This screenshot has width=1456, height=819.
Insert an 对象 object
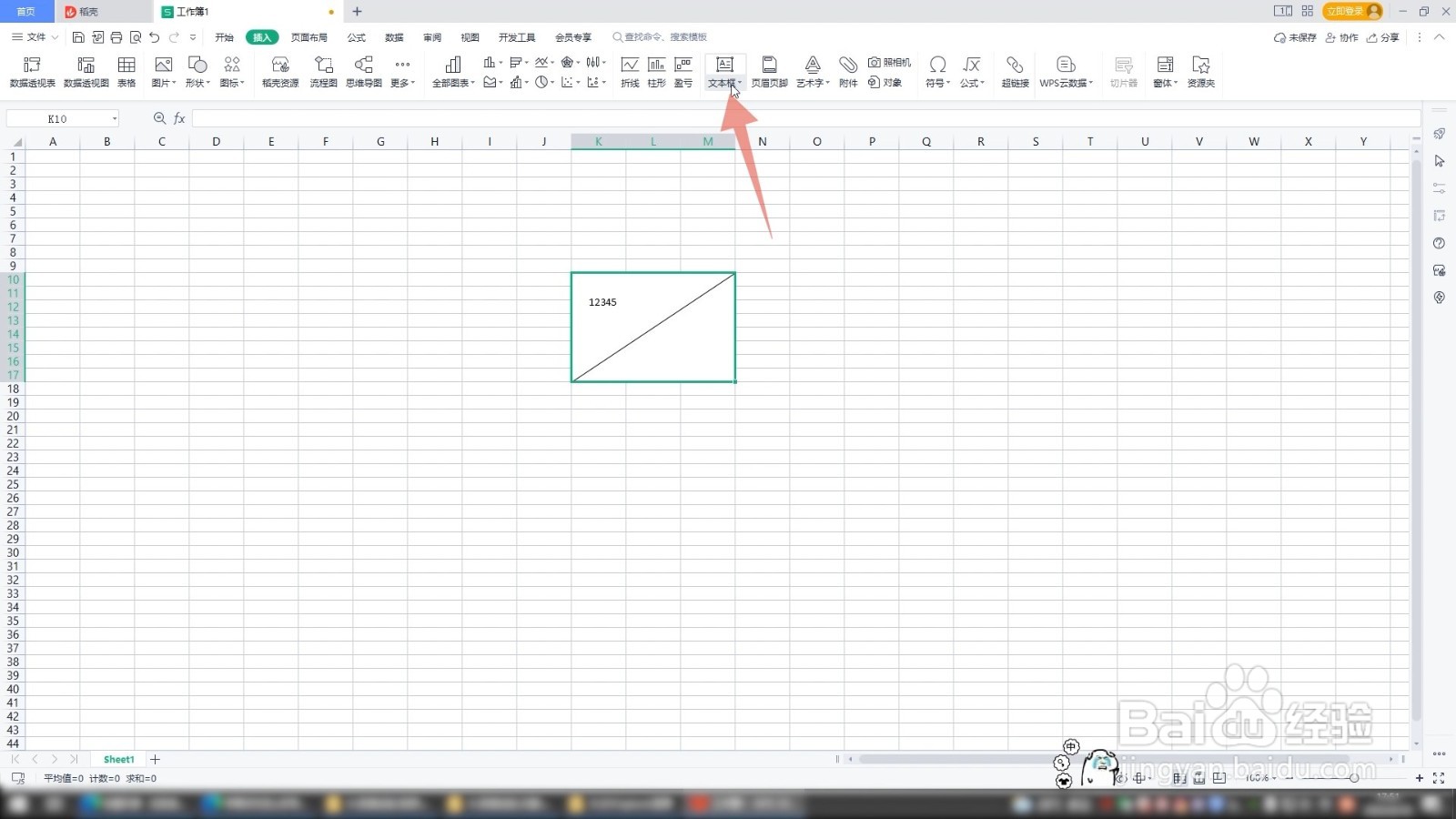coord(885,82)
